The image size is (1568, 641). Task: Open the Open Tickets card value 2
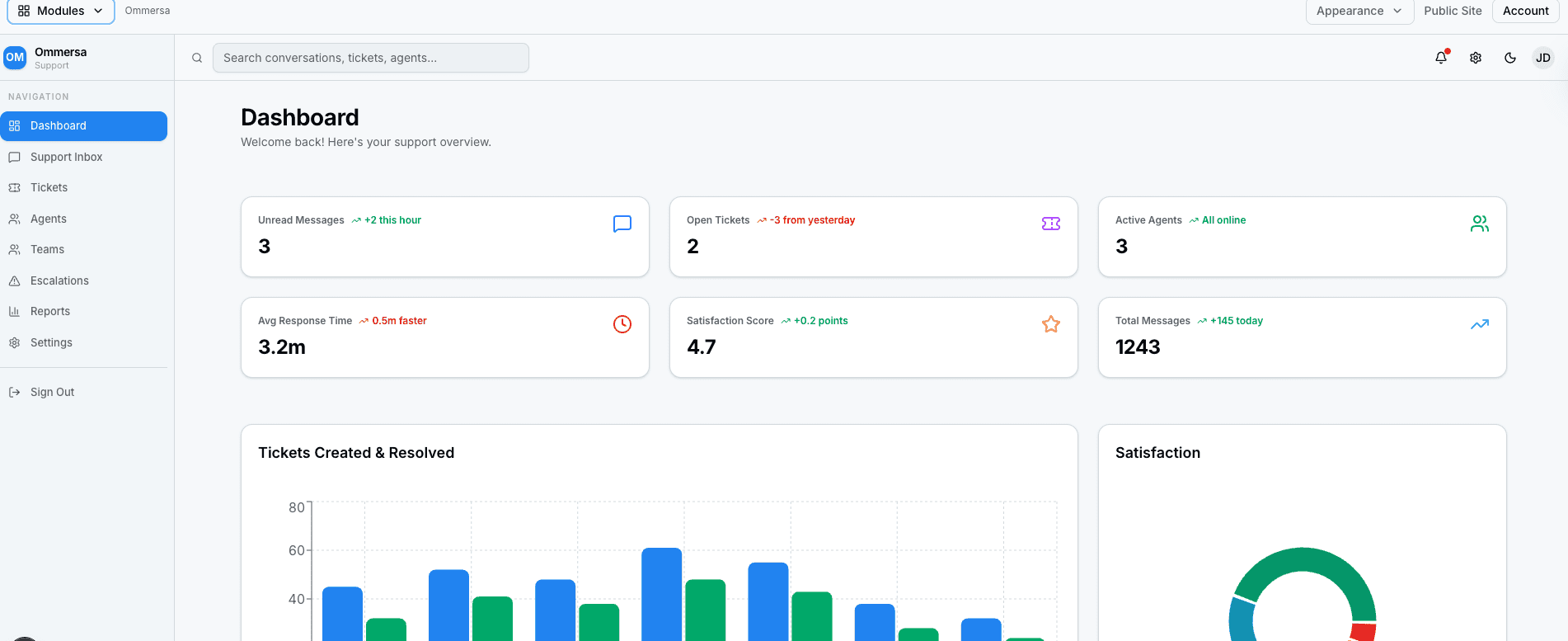tap(692, 246)
